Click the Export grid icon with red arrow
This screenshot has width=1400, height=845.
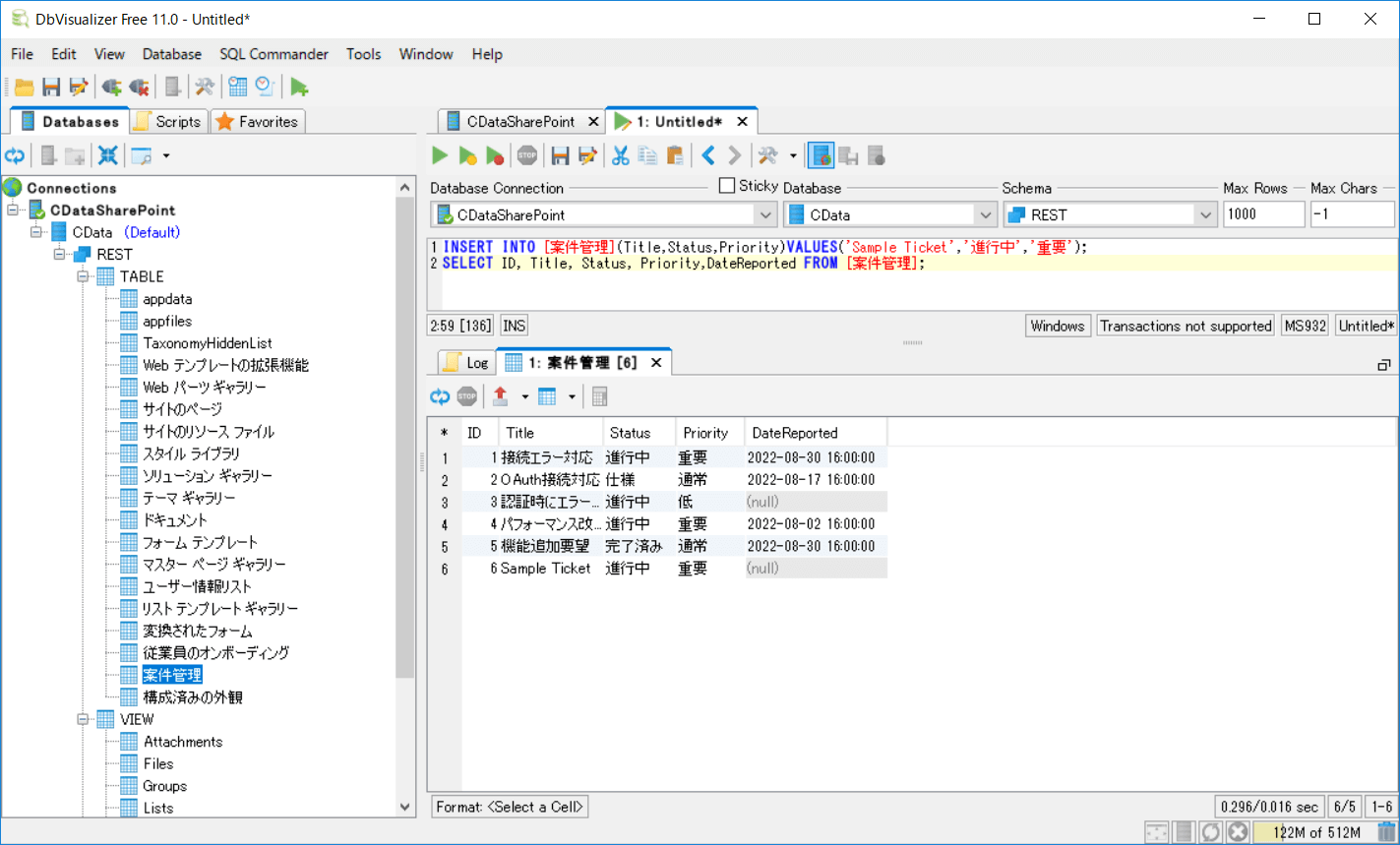pyautogui.click(x=500, y=396)
